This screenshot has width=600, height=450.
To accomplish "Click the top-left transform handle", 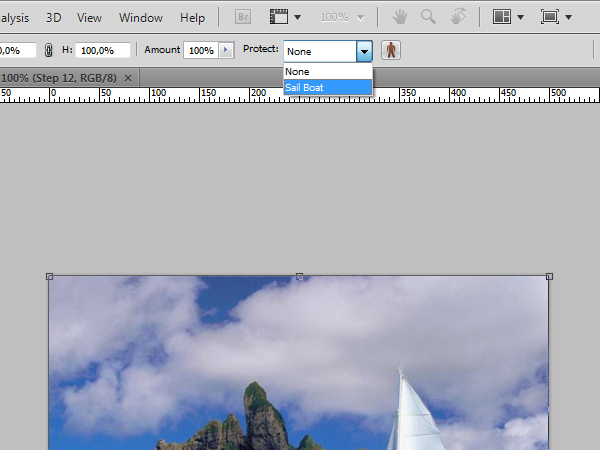I will (49, 276).
